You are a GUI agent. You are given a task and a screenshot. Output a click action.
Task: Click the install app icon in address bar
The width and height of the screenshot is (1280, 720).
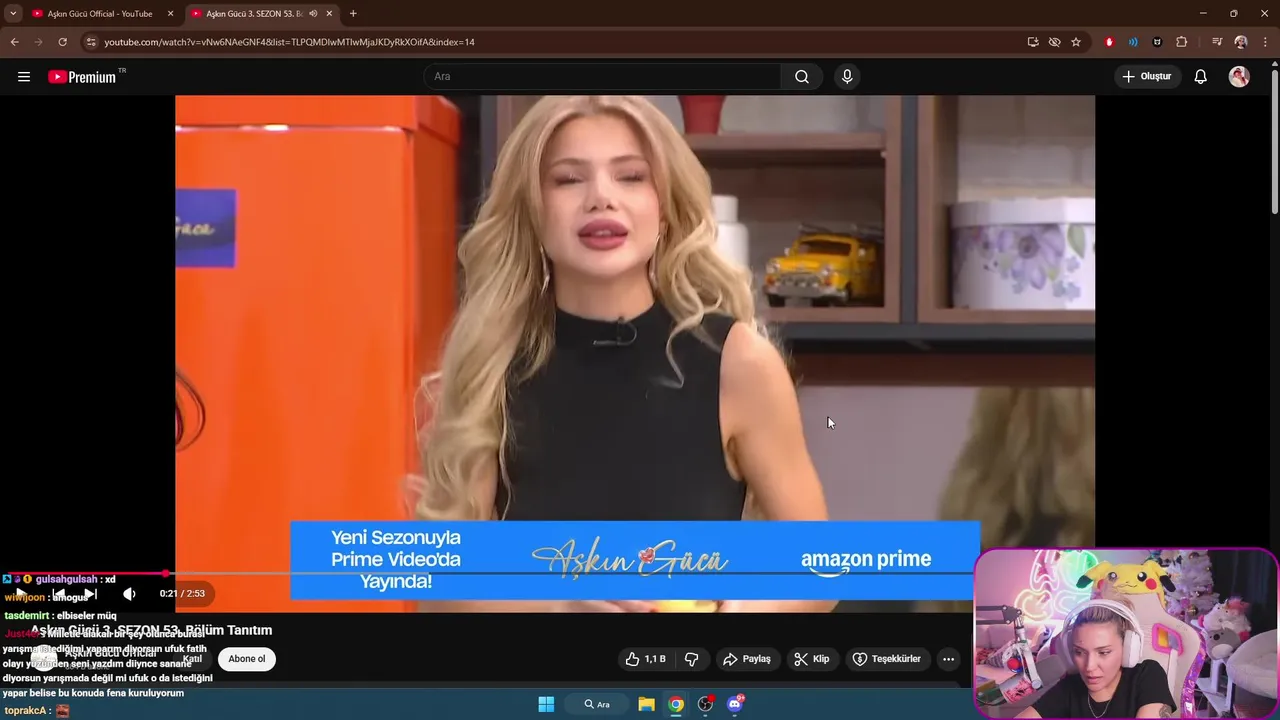click(x=1033, y=42)
